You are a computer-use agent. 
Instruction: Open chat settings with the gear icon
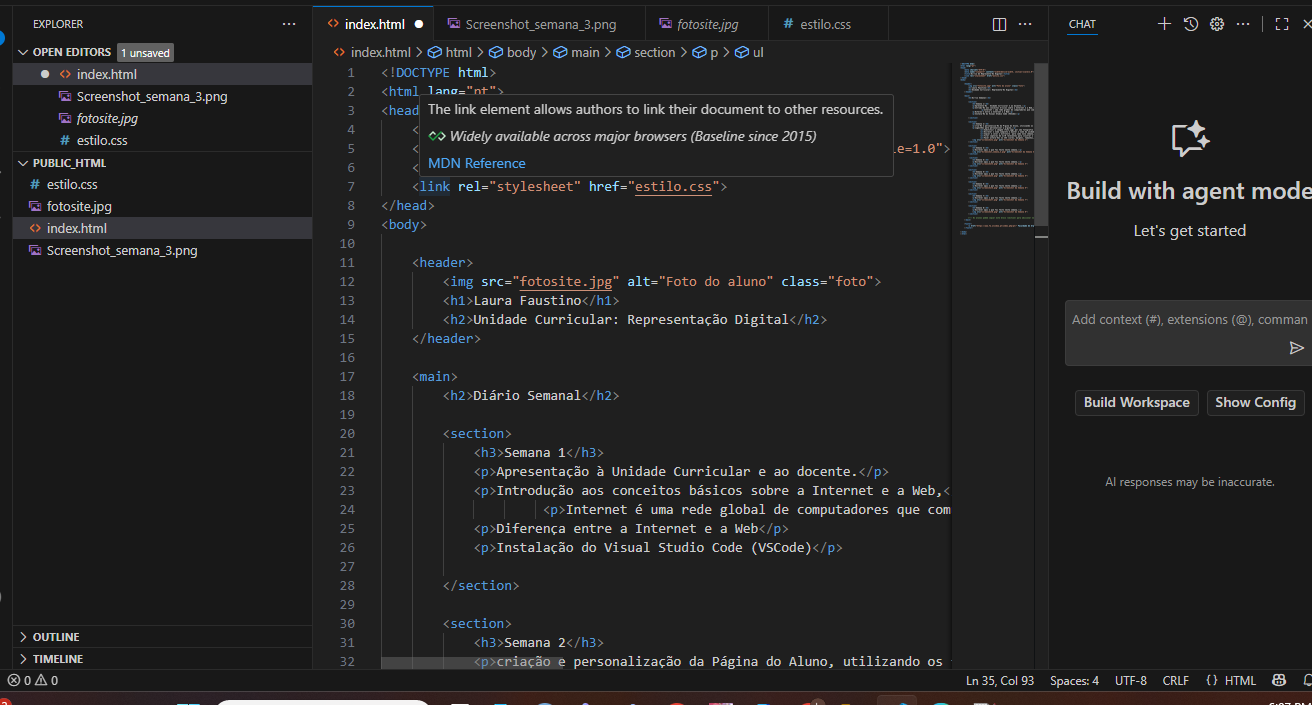1217,23
